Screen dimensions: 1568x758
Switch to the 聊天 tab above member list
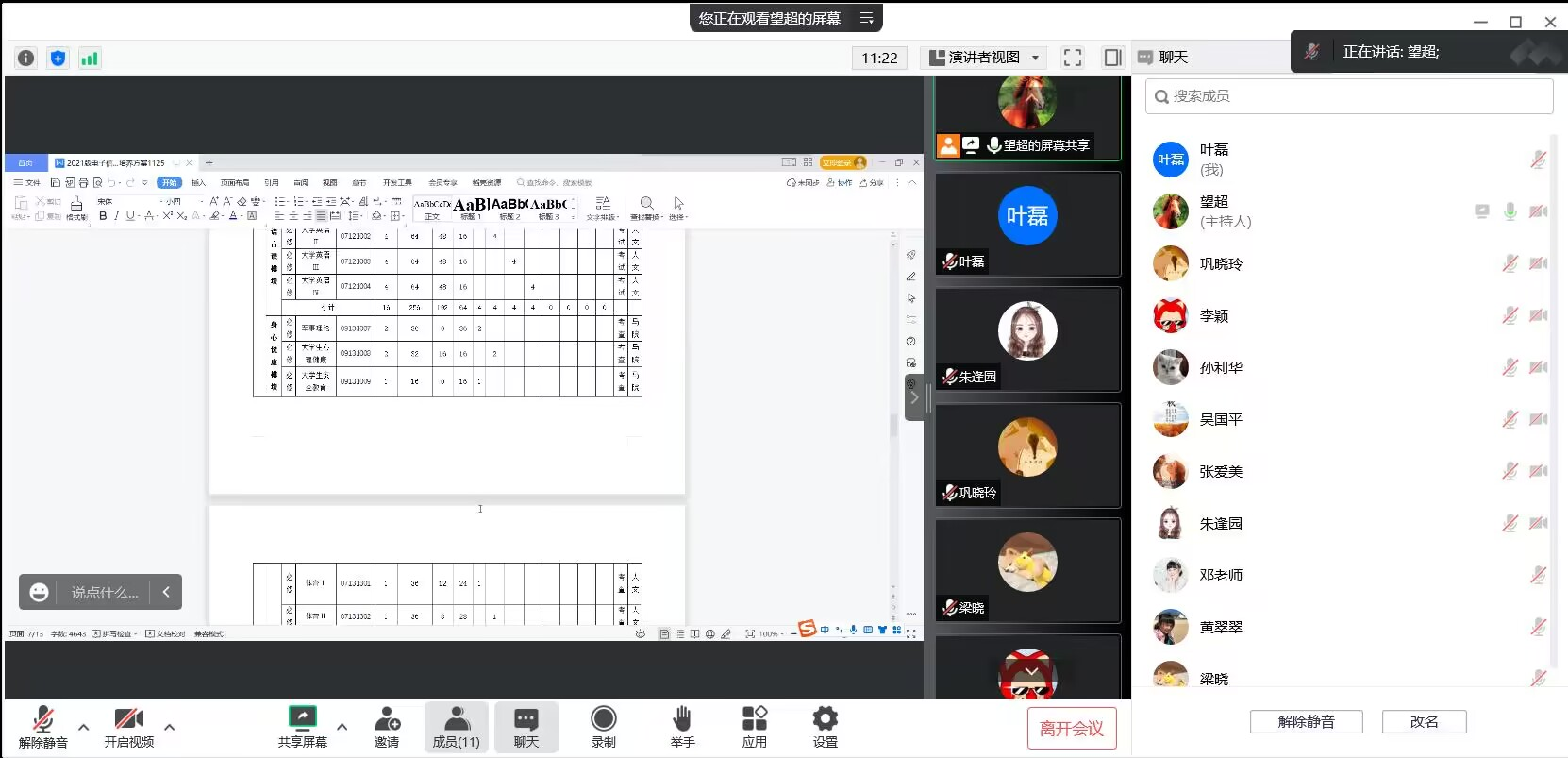[1162, 58]
